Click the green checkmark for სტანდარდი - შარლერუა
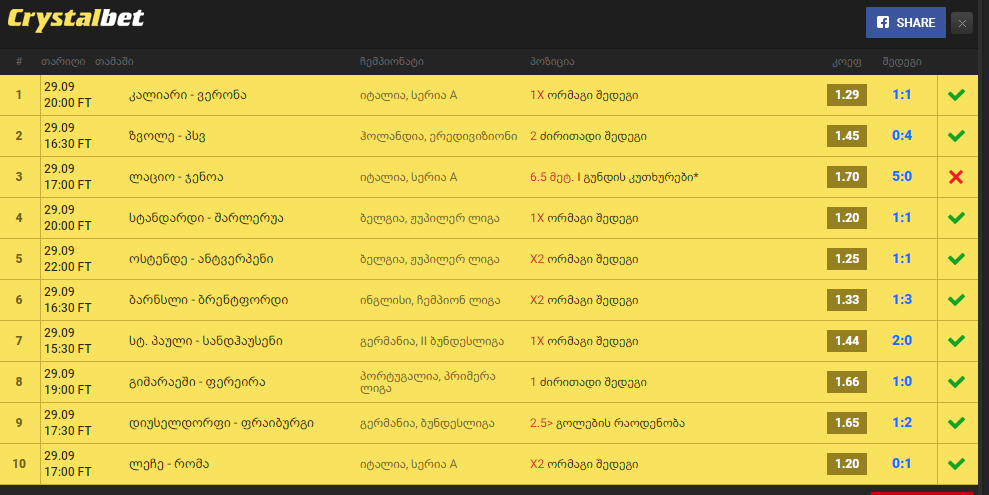Screen dimensions: 989x495 point(956,218)
